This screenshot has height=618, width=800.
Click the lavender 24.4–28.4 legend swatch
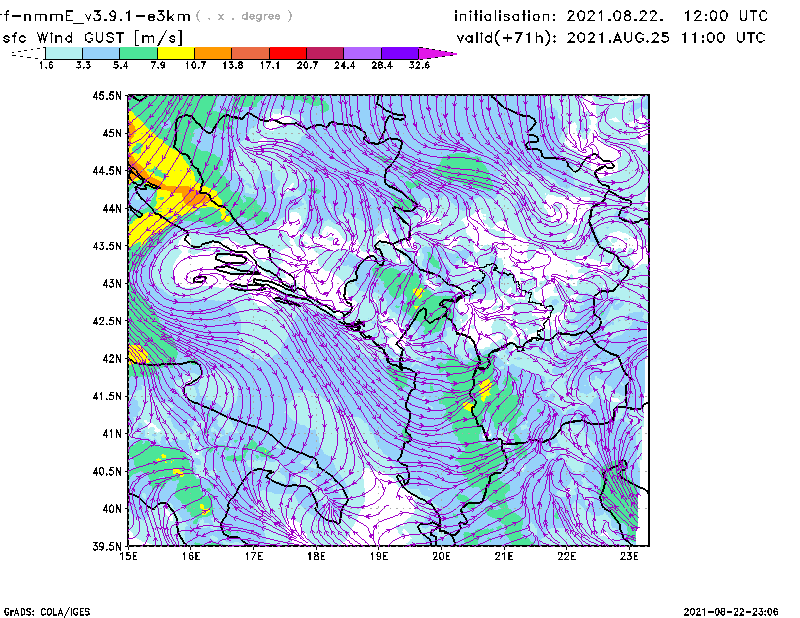[x=362, y=53]
